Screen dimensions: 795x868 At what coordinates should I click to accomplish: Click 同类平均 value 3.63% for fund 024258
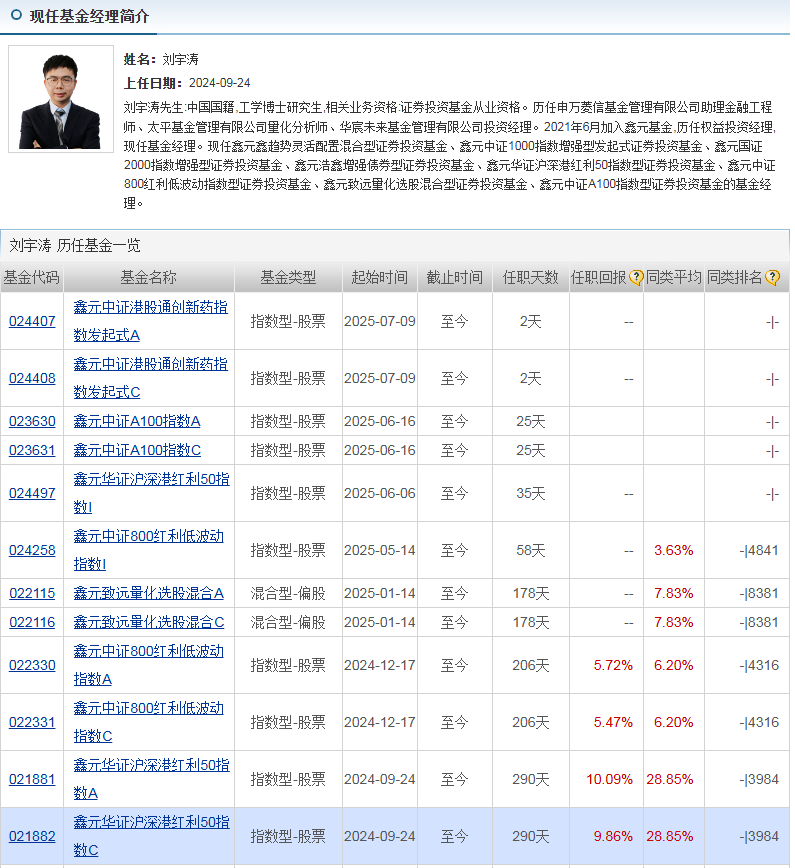[x=674, y=550]
